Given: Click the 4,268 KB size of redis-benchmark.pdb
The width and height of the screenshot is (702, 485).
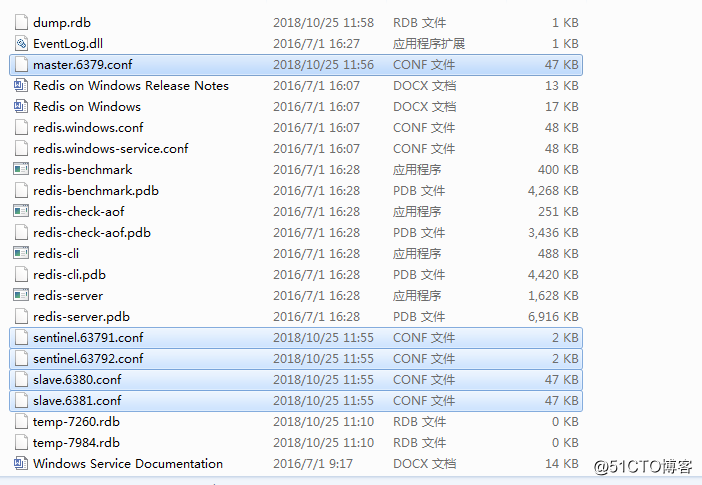Looking at the screenshot, I should [x=553, y=191].
